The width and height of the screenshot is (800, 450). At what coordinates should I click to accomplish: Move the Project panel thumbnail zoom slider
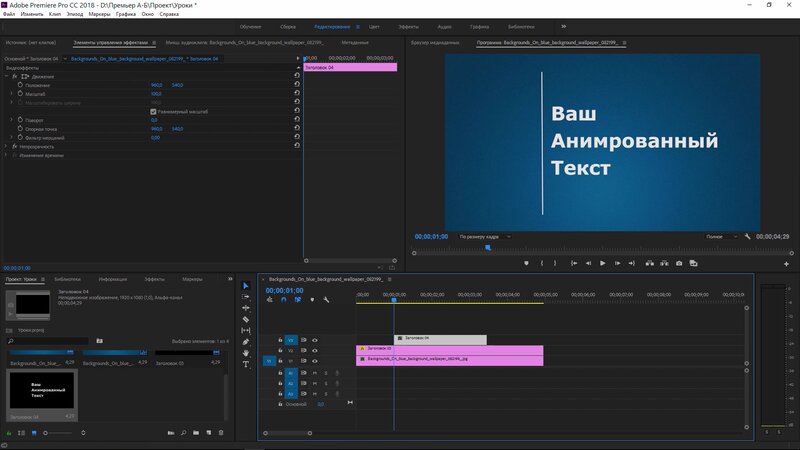pyautogui.click(x=45, y=433)
